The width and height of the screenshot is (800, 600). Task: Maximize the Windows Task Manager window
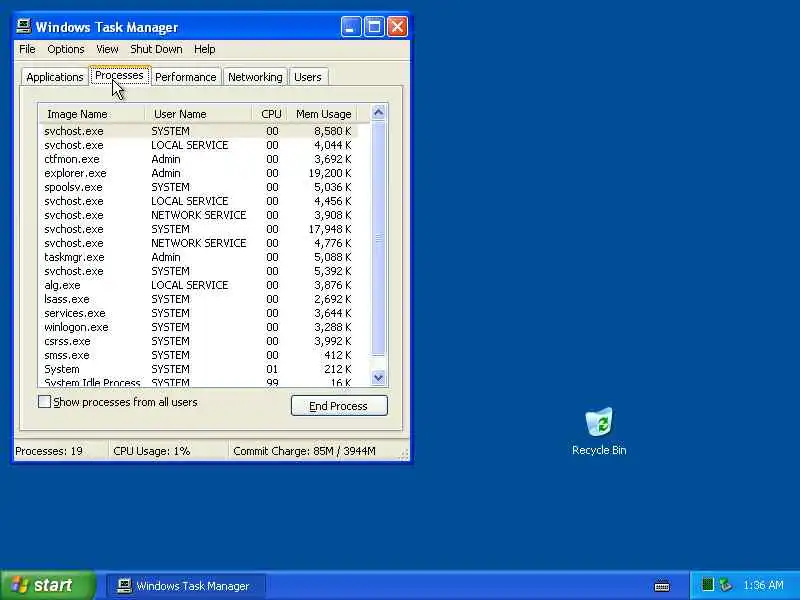(374, 27)
